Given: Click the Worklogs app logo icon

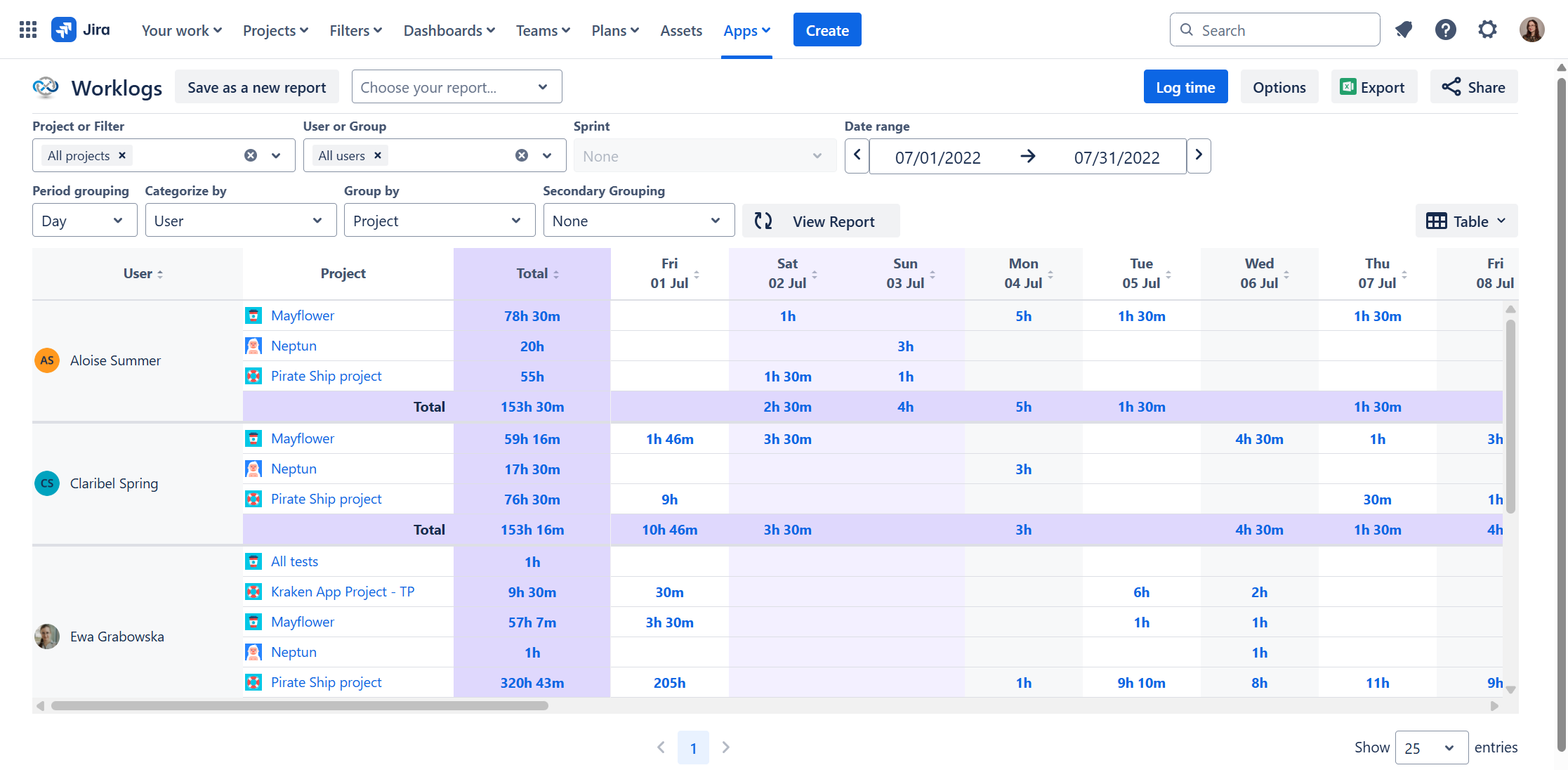Looking at the screenshot, I should [46, 87].
